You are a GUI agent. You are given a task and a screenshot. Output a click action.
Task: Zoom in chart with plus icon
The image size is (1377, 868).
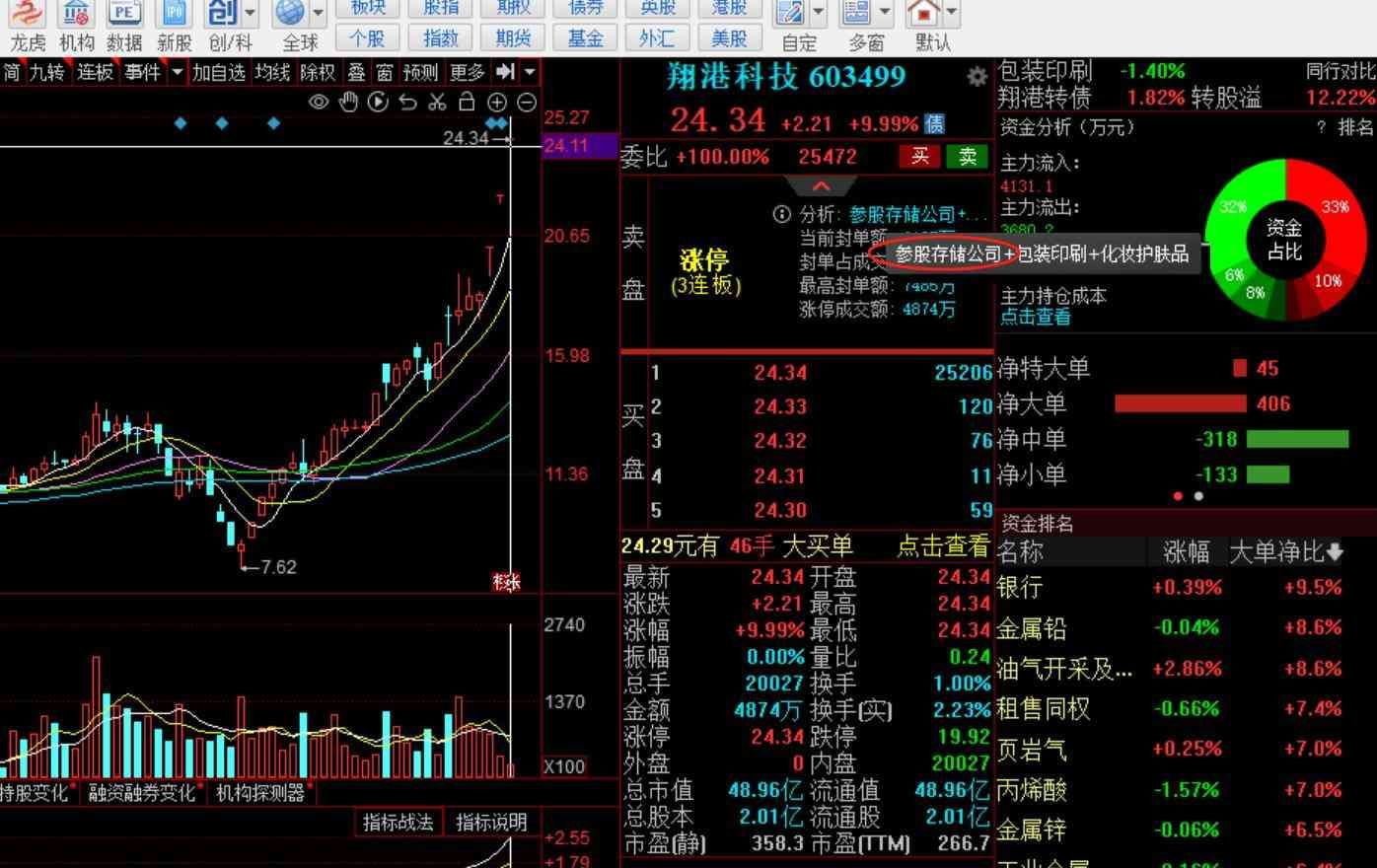pyautogui.click(x=497, y=102)
